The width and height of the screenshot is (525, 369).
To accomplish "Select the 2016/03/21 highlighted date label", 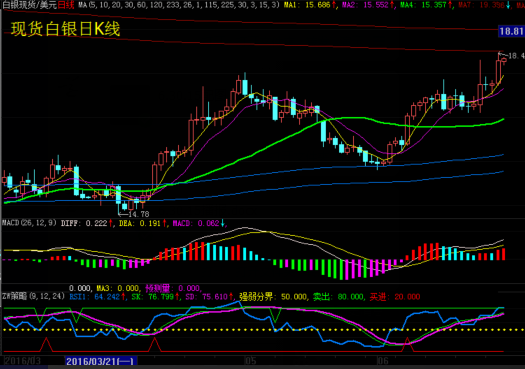I will pyautogui.click(x=101, y=361).
